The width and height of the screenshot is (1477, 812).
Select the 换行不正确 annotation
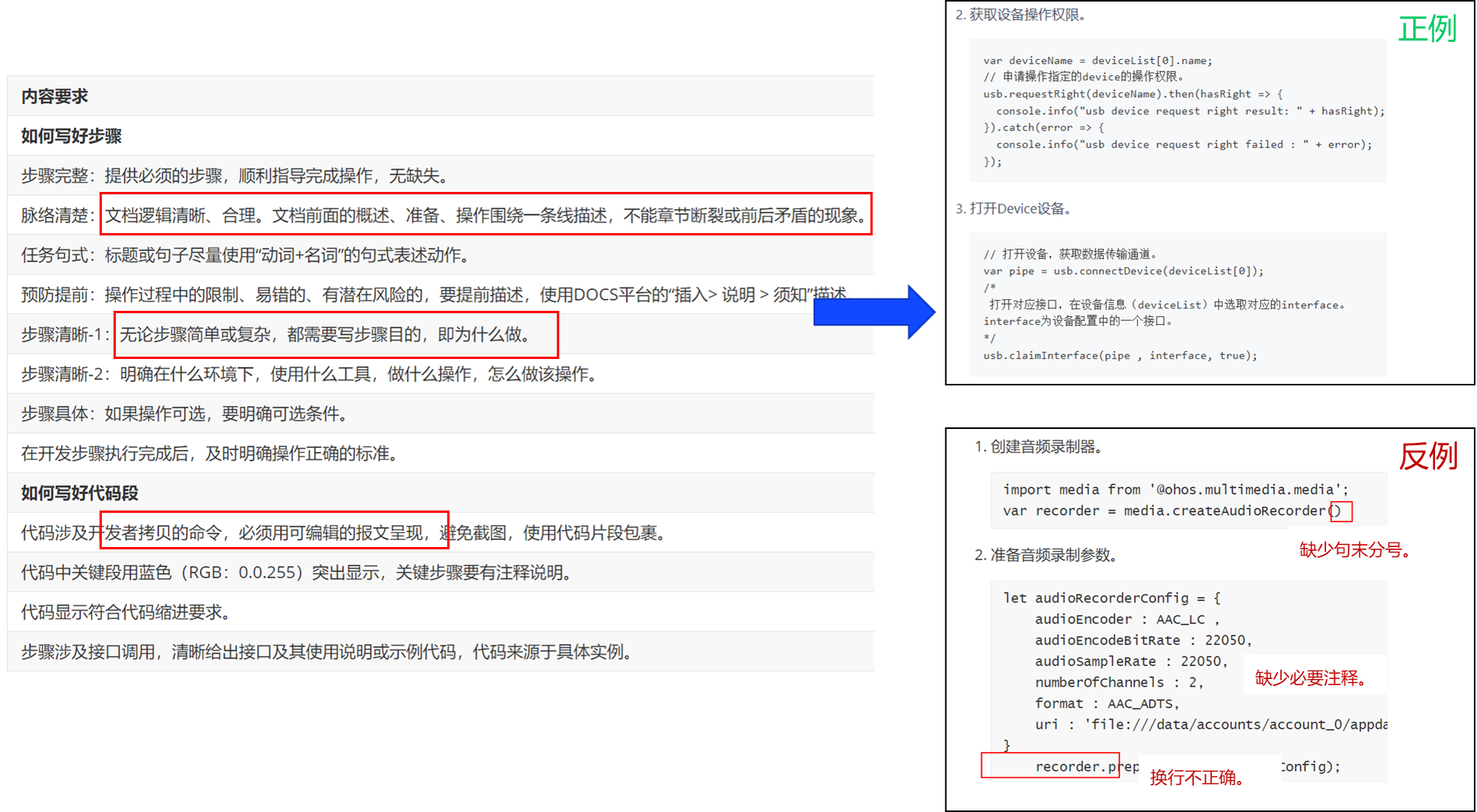pyautogui.click(x=1198, y=777)
